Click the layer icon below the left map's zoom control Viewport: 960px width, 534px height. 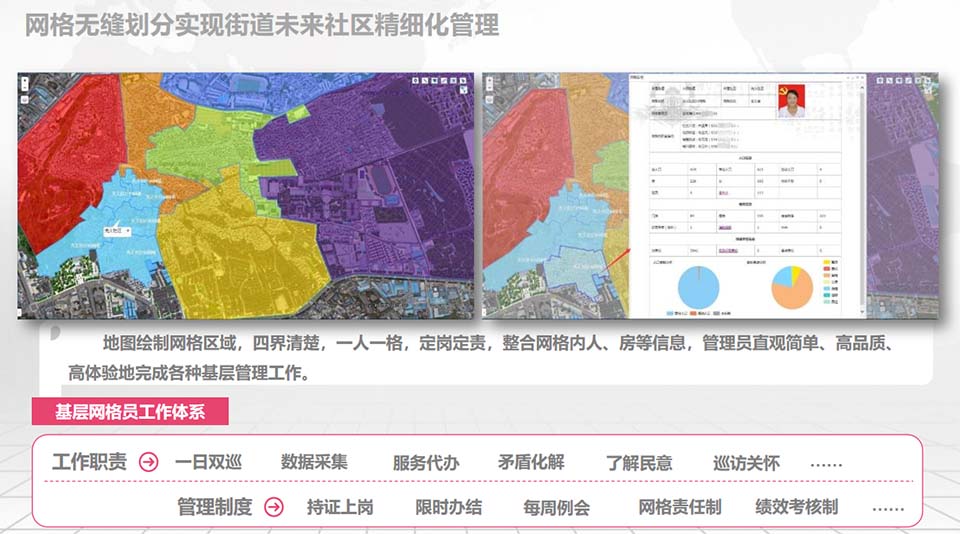(24, 103)
